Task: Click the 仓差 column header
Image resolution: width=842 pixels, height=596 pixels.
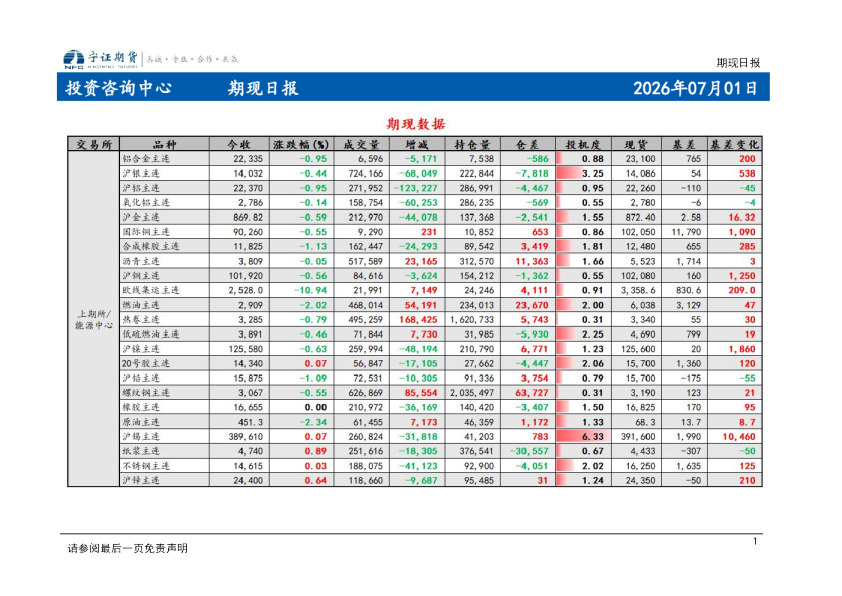Action: coord(527,144)
